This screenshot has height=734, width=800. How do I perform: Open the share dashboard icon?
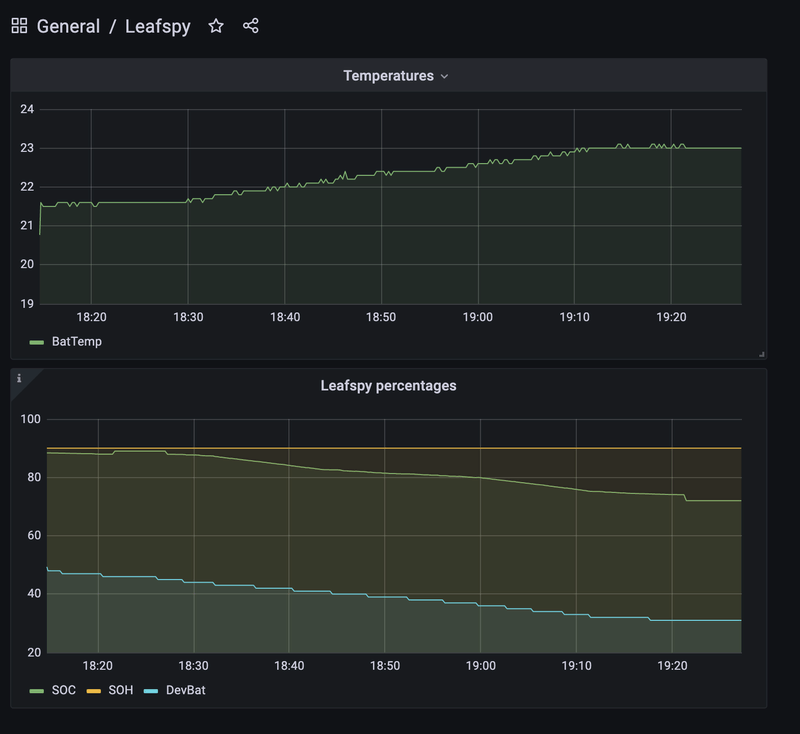pos(251,27)
